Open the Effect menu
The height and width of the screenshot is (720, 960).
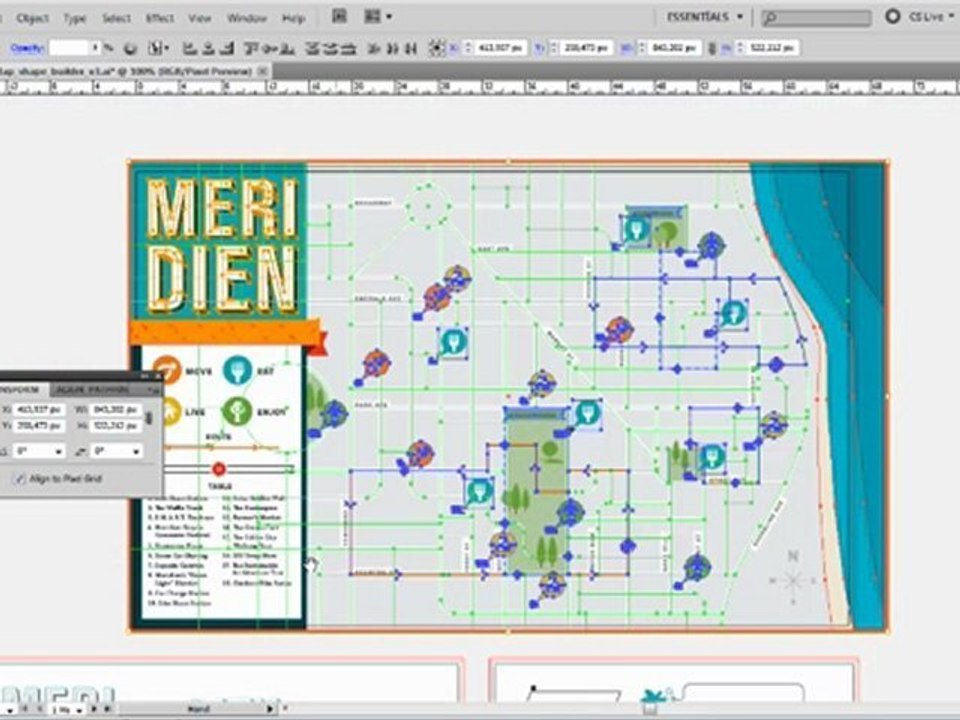tap(159, 18)
